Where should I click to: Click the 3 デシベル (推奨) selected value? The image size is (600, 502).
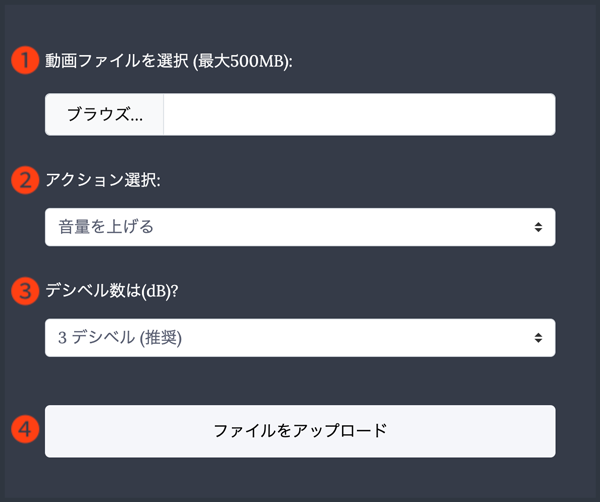pyautogui.click(x=120, y=338)
